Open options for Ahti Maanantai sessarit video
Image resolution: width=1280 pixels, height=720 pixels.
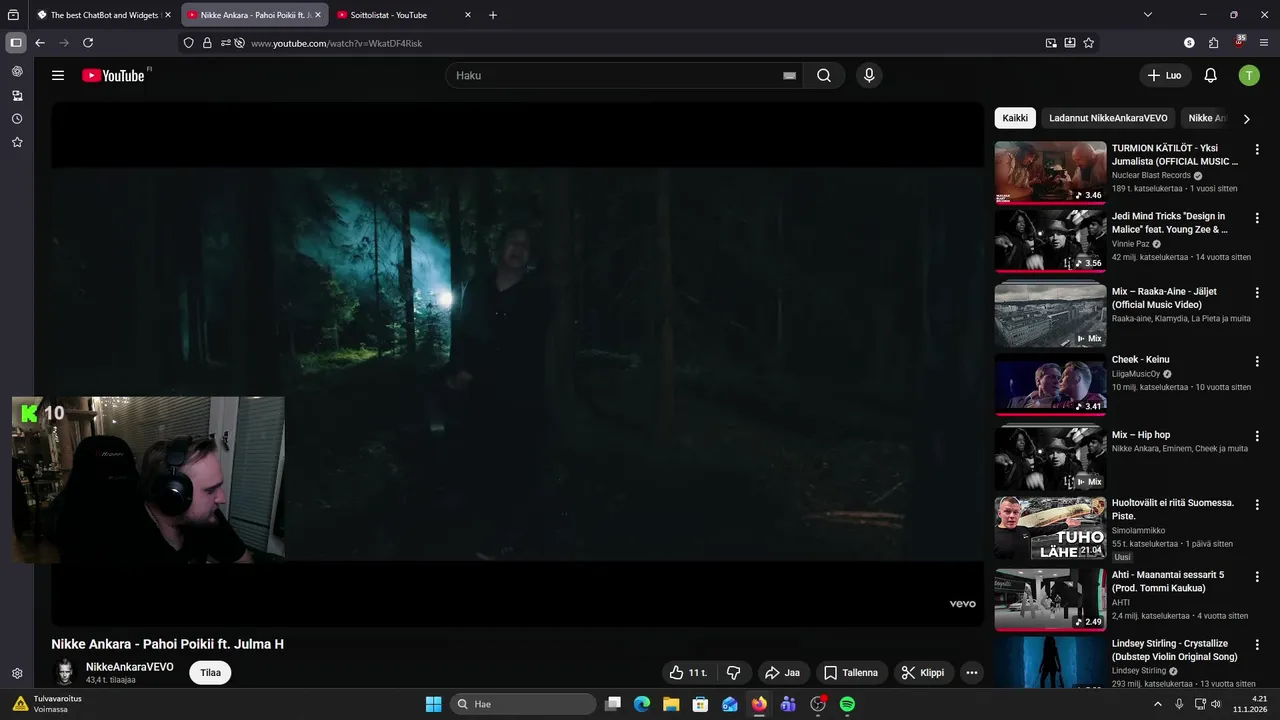click(x=1257, y=577)
